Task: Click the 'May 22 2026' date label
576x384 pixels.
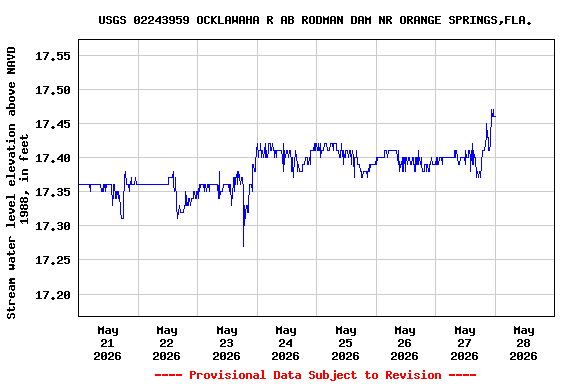Action: coord(166,343)
